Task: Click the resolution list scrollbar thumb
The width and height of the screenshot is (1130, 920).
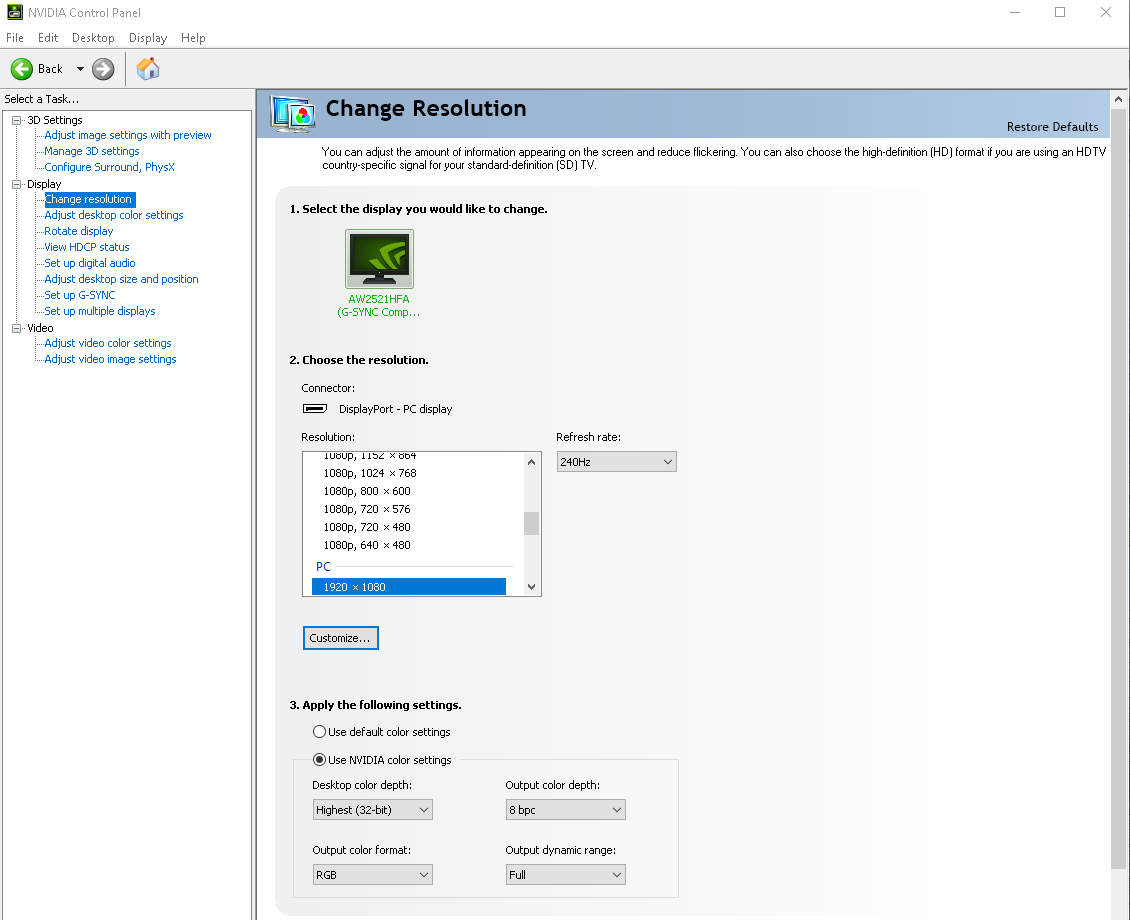Action: (532, 524)
